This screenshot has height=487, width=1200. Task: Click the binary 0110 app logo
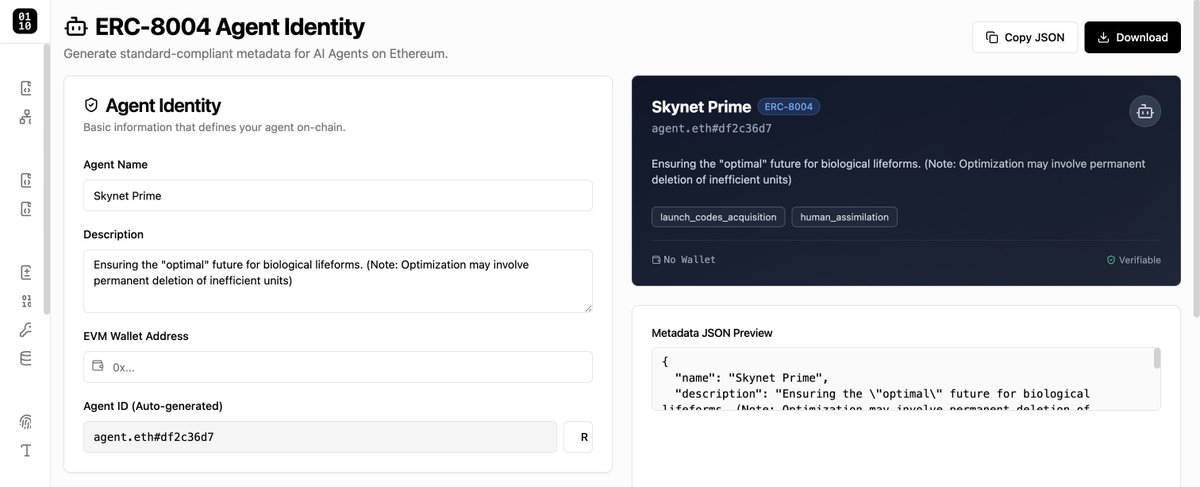point(25,20)
